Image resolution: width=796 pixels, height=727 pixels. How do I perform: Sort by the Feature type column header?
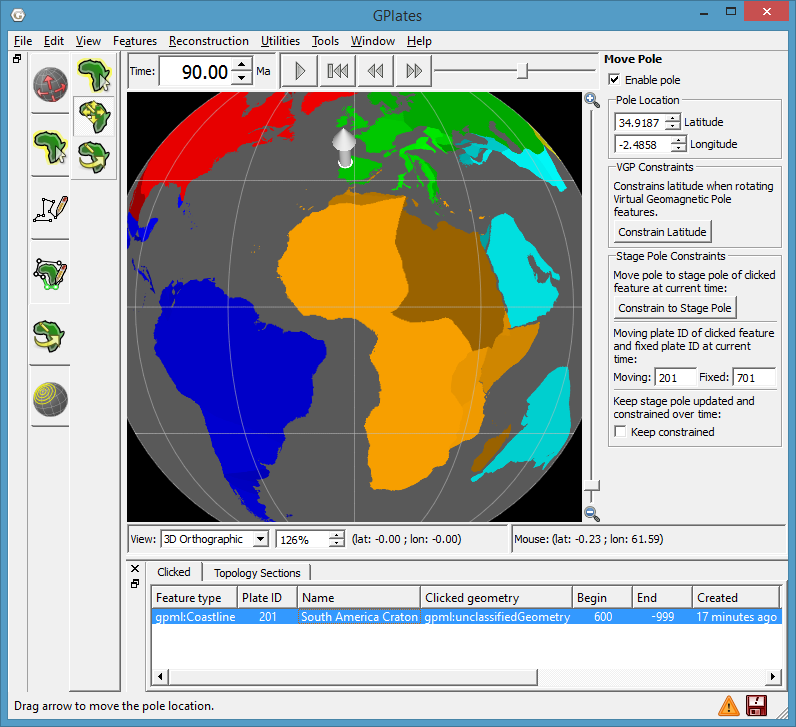[x=194, y=598]
